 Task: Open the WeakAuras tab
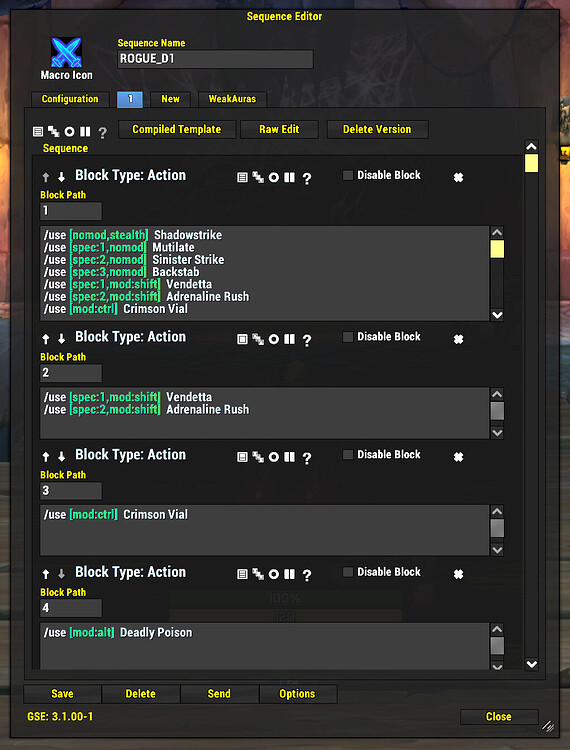(x=232, y=99)
